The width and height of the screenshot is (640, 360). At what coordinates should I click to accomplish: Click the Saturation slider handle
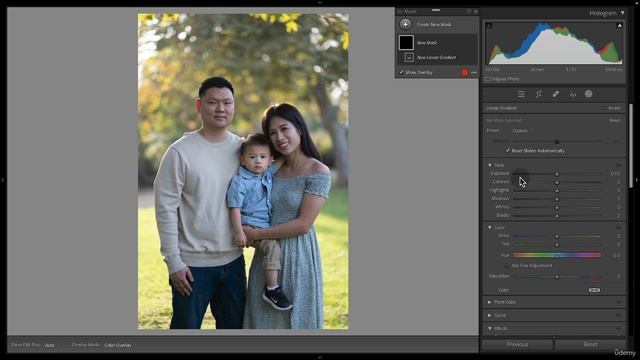tap(557, 277)
